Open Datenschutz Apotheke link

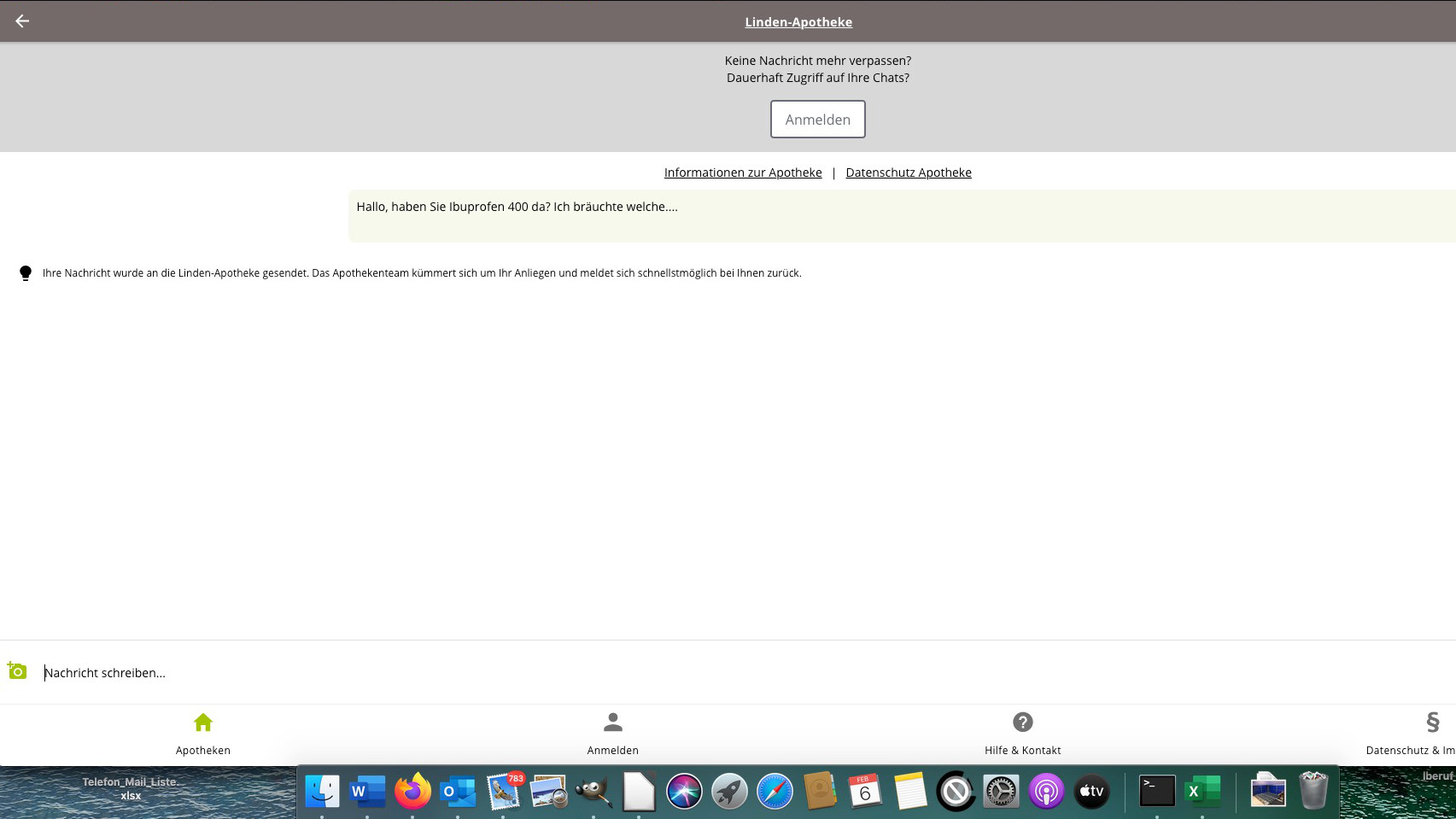tap(908, 173)
